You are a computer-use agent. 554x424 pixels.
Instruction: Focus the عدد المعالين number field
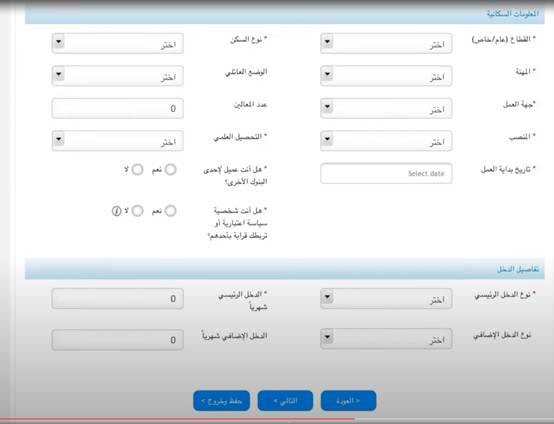pyautogui.click(x=118, y=108)
